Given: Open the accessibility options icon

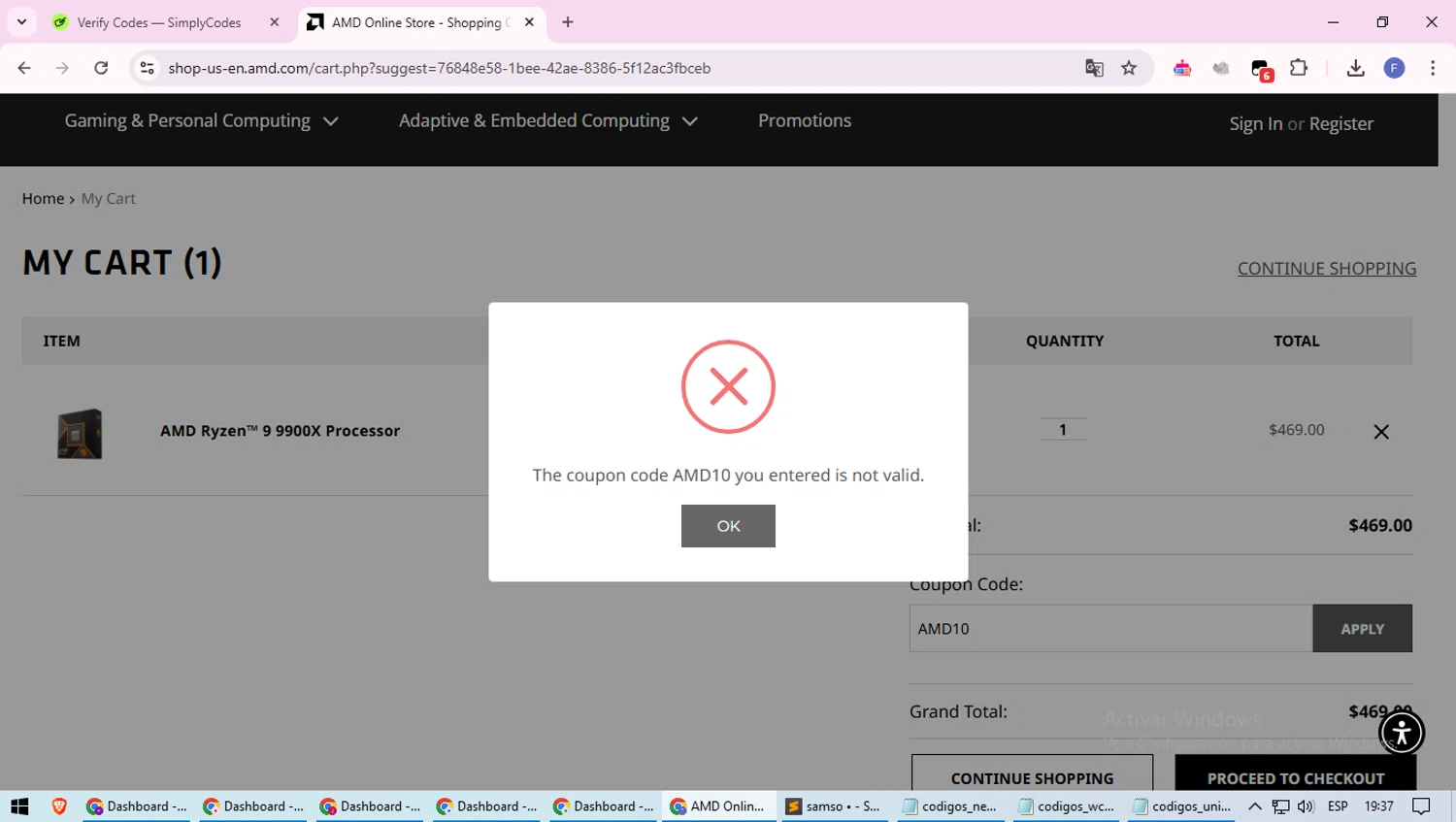Looking at the screenshot, I should [1402, 733].
